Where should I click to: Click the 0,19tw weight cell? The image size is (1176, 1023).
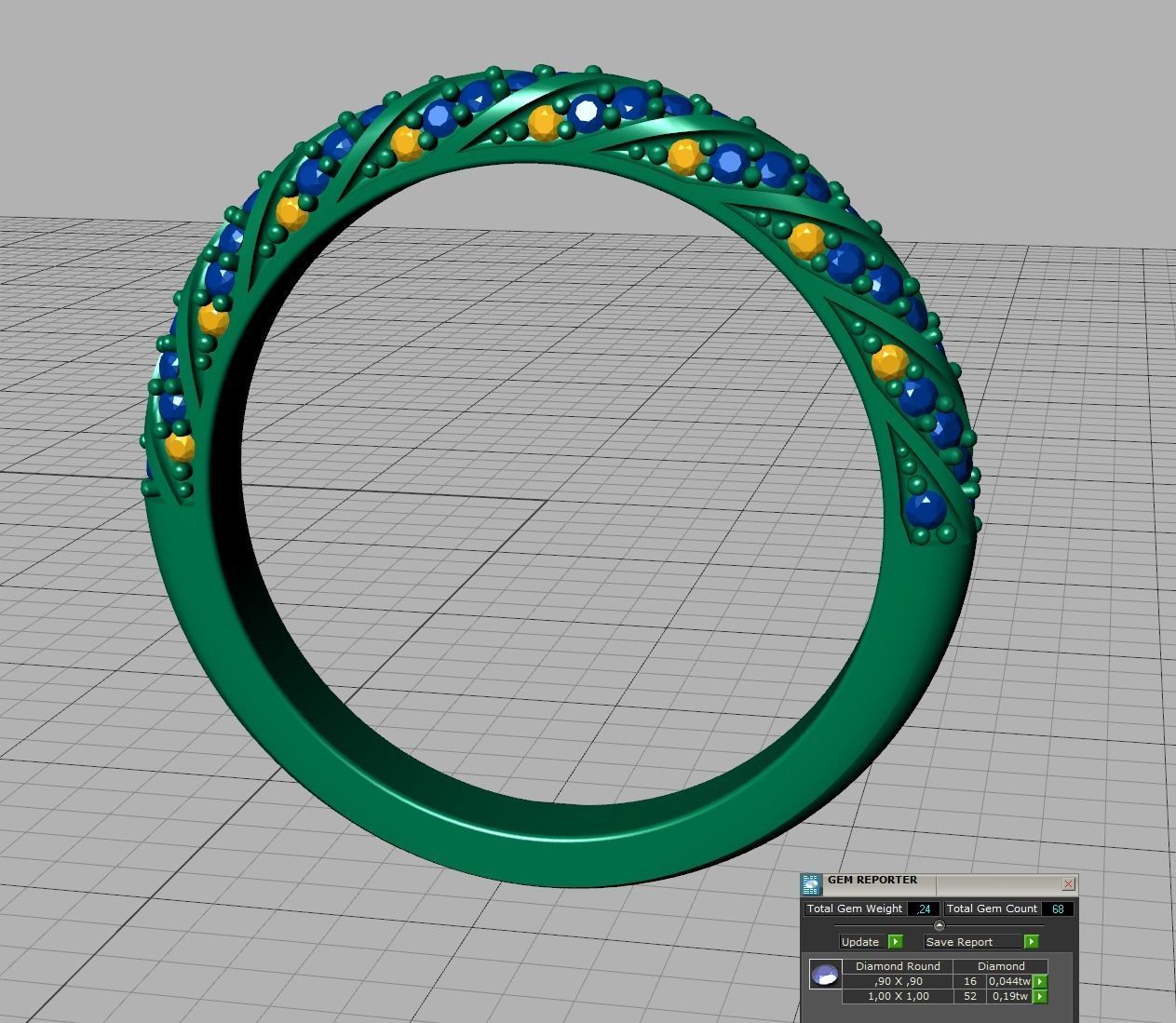tap(1009, 996)
